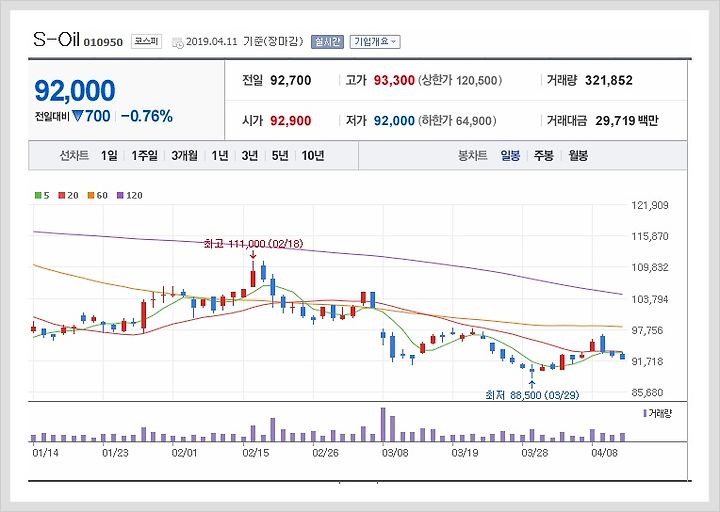This screenshot has width=720, height=512.
Task: Click the red 20-day moving average legend
Action: 68,196
